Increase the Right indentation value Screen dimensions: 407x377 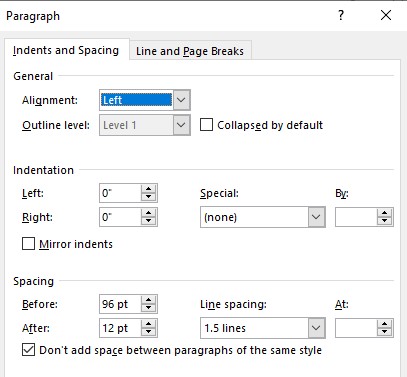[149, 213]
